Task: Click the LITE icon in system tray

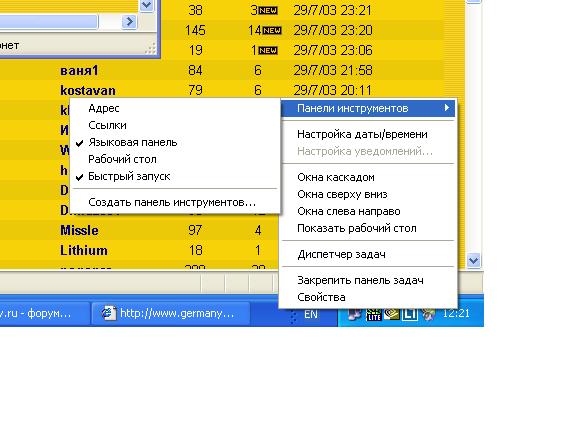Action: [x=374, y=314]
